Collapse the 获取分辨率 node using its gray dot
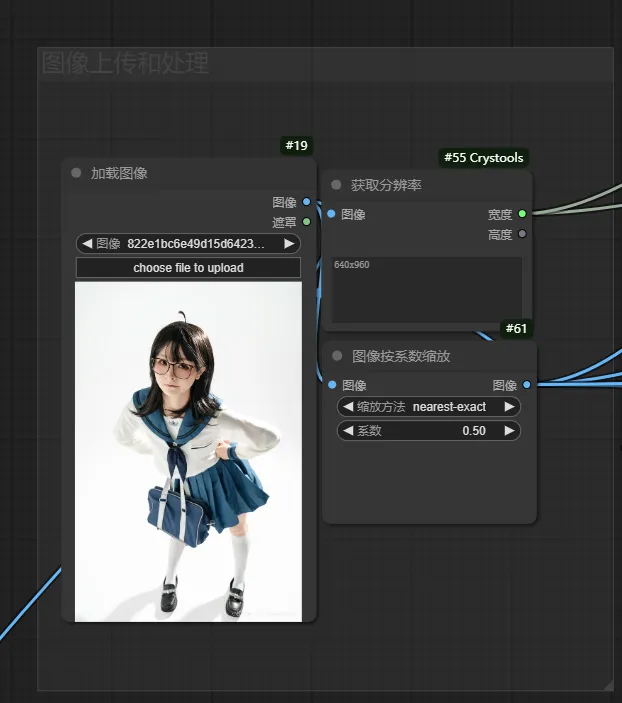 click(x=336, y=185)
